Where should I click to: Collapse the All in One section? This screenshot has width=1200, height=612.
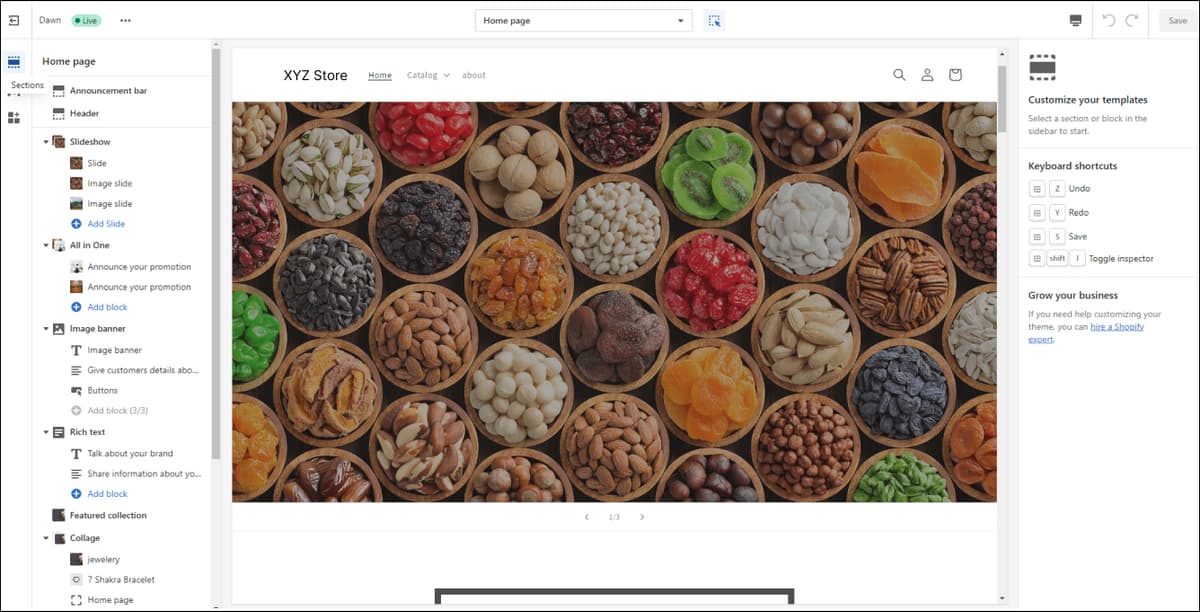(46, 245)
